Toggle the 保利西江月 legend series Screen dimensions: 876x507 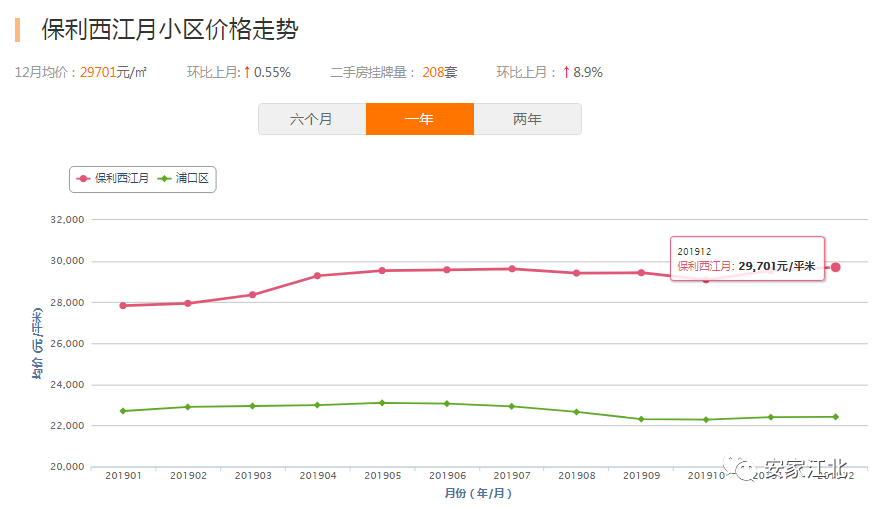point(113,179)
